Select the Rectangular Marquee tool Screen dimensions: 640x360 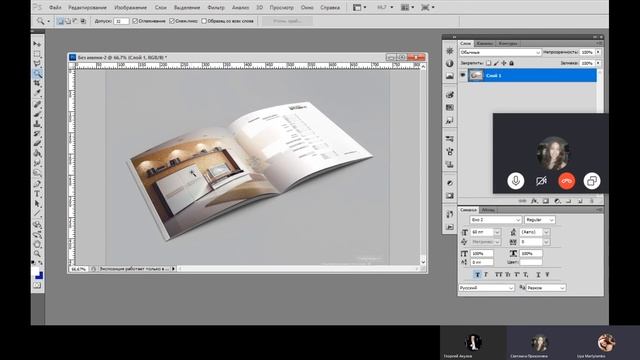37,54
